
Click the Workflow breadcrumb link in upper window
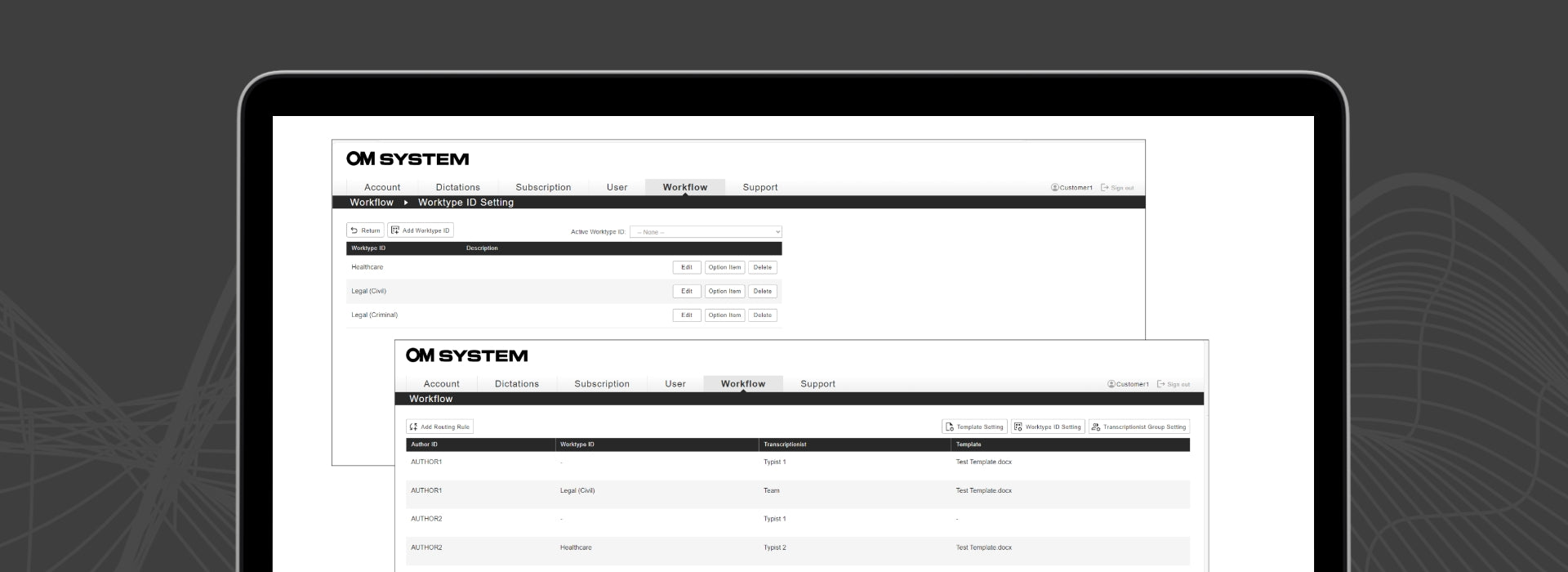(372, 203)
